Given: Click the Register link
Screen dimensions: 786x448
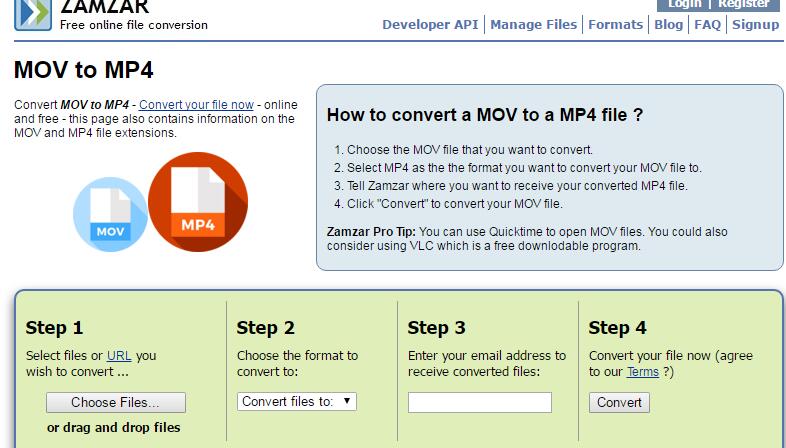Looking at the screenshot, I should (744, 4).
